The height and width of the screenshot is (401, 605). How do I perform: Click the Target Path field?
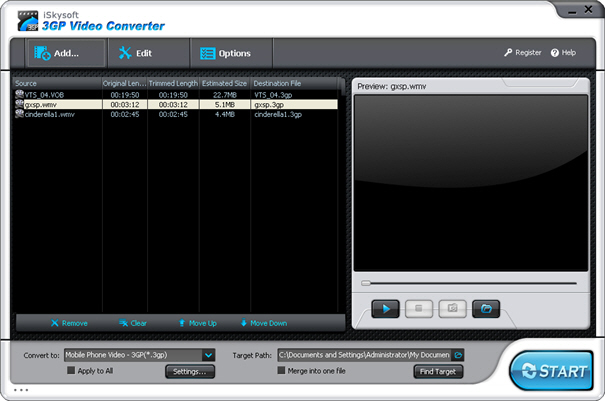(365, 355)
